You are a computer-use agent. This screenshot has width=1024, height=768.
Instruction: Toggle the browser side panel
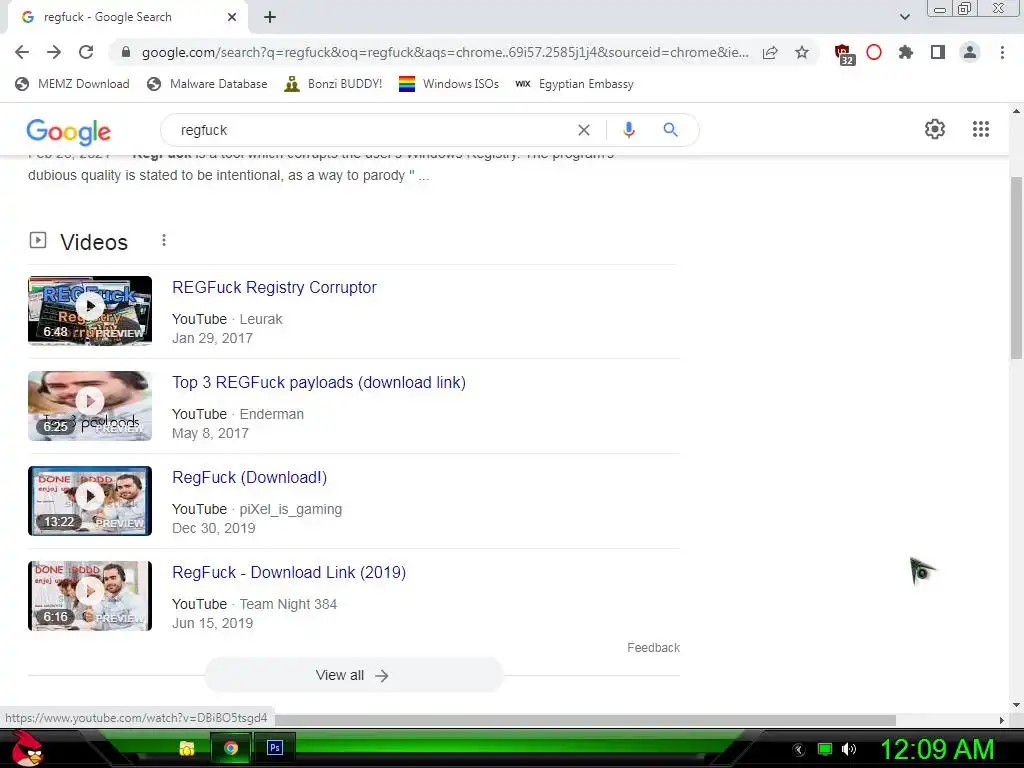click(x=938, y=52)
